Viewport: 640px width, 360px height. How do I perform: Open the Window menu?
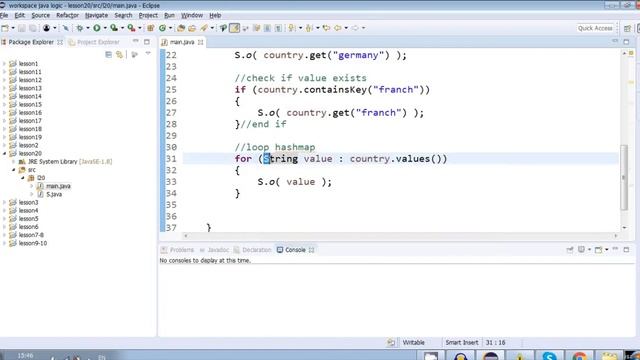pyautogui.click(x=191, y=15)
